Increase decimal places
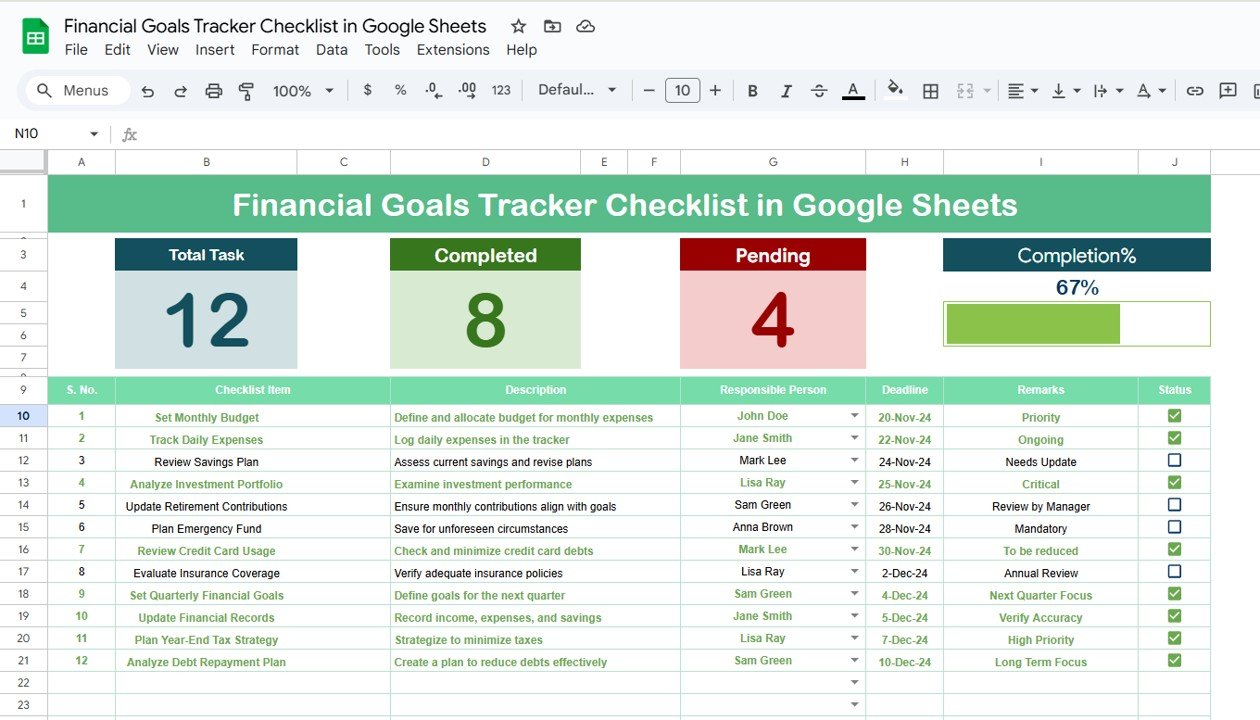This screenshot has height=720, width=1260. [x=467, y=90]
